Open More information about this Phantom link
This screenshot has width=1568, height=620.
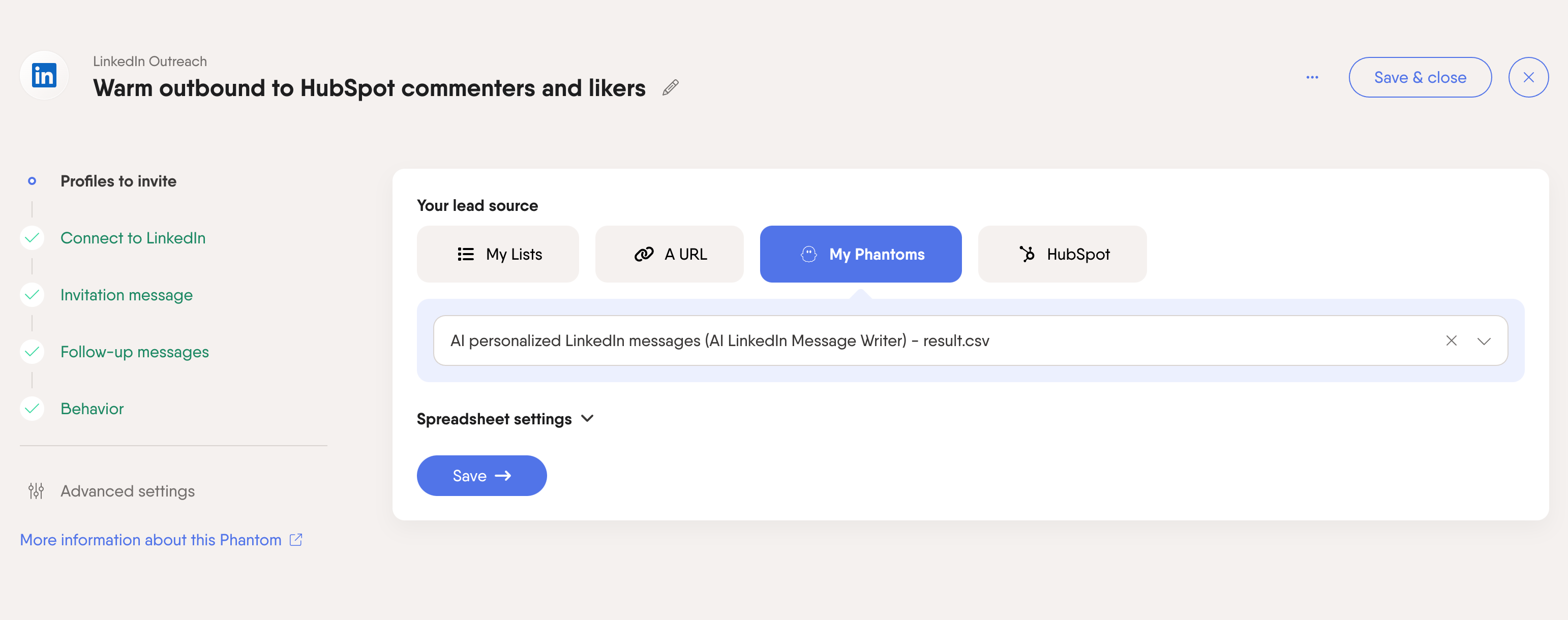(x=161, y=540)
